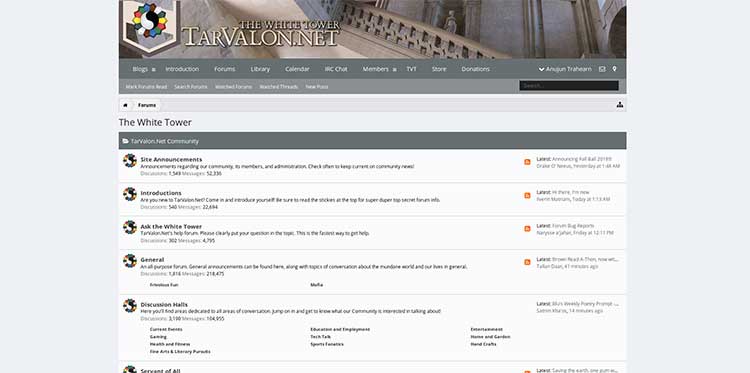This screenshot has width=750, height=373.
Task: Focus the Search input field
Action: (x=569, y=86)
